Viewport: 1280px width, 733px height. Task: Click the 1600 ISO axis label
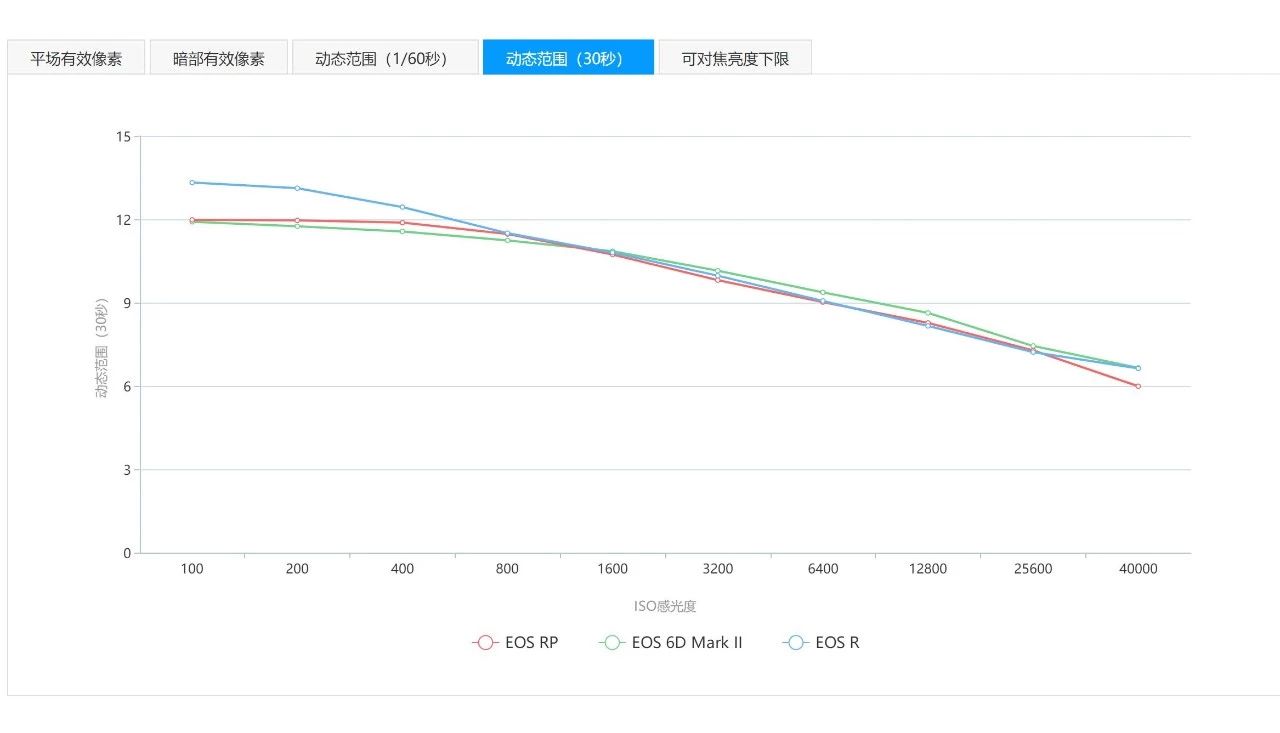click(x=613, y=569)
